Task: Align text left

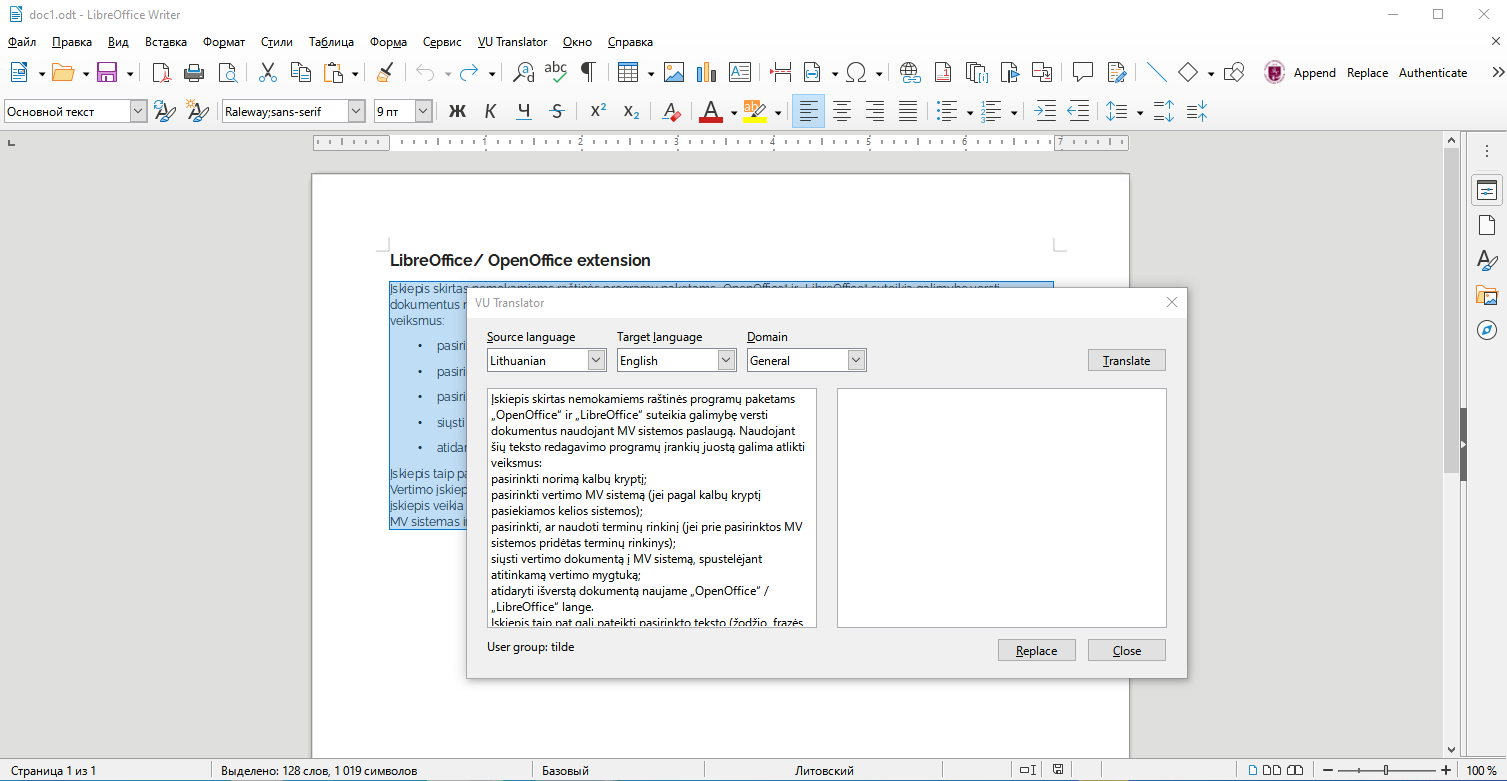Action: [809, 111]
